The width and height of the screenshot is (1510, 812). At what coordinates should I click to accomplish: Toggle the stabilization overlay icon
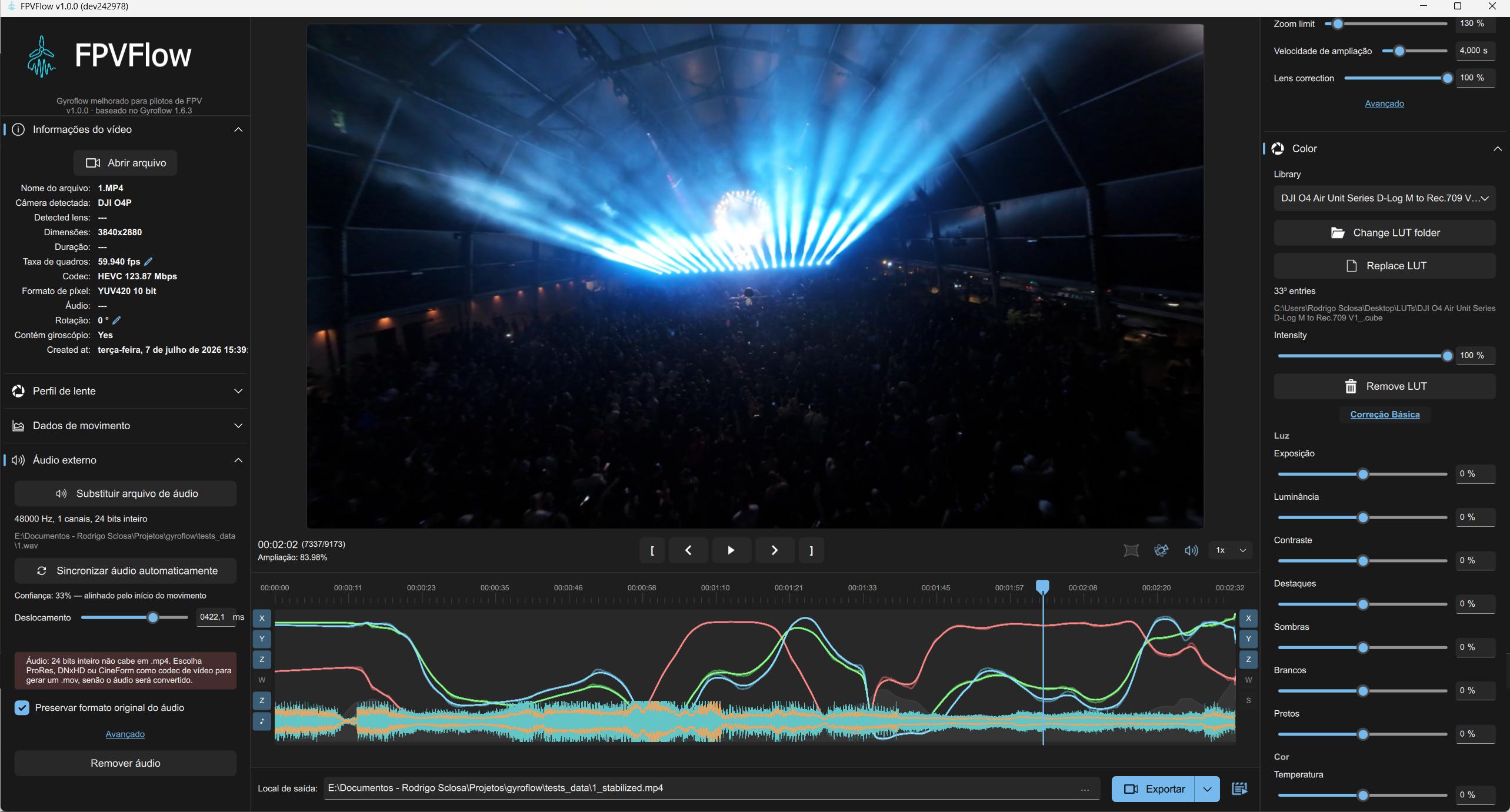pos(1161,550)
